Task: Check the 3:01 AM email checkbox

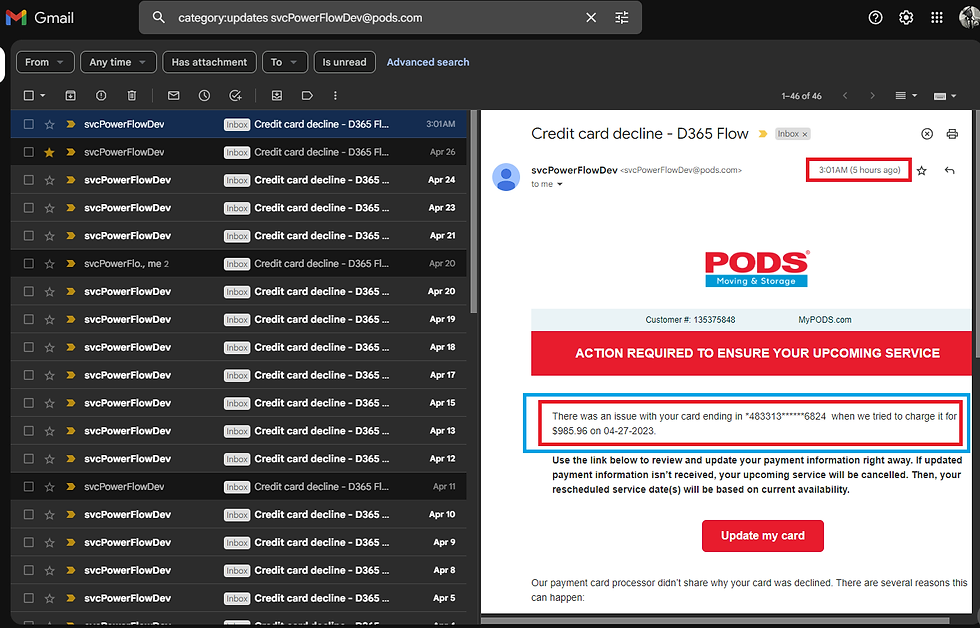Action: tap(29, 124)
